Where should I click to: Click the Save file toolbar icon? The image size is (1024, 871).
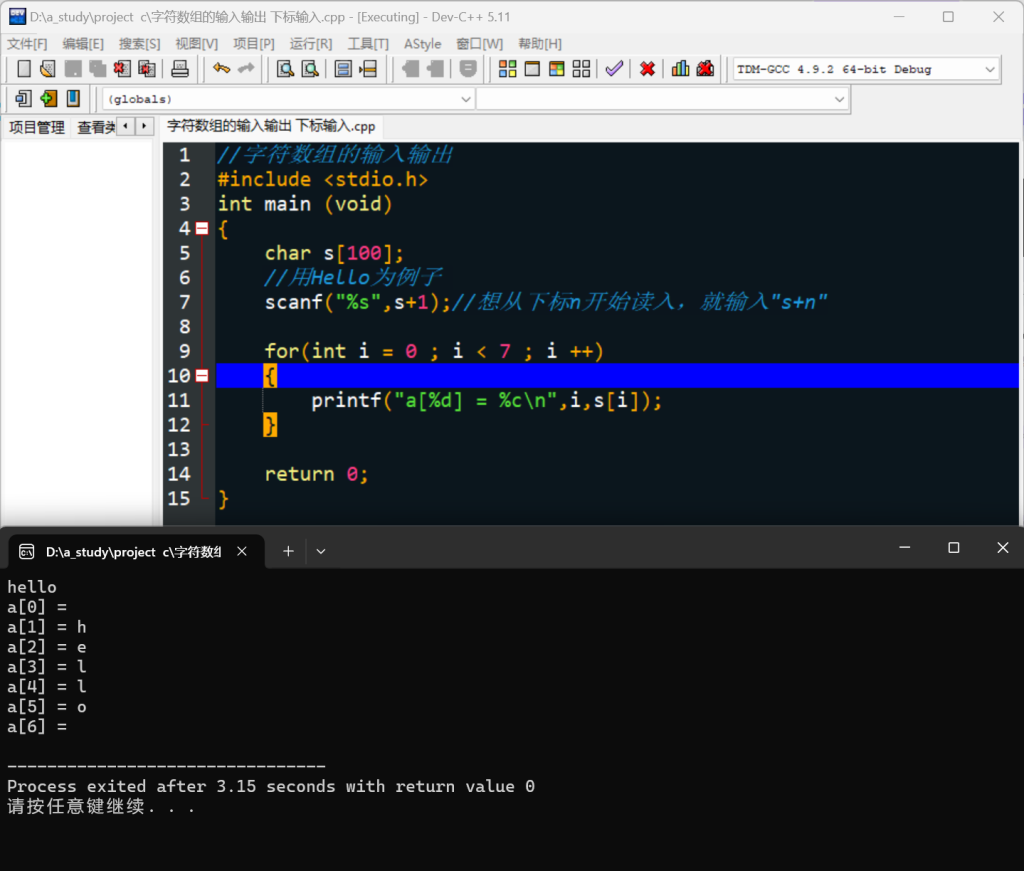tap(72, 69)
